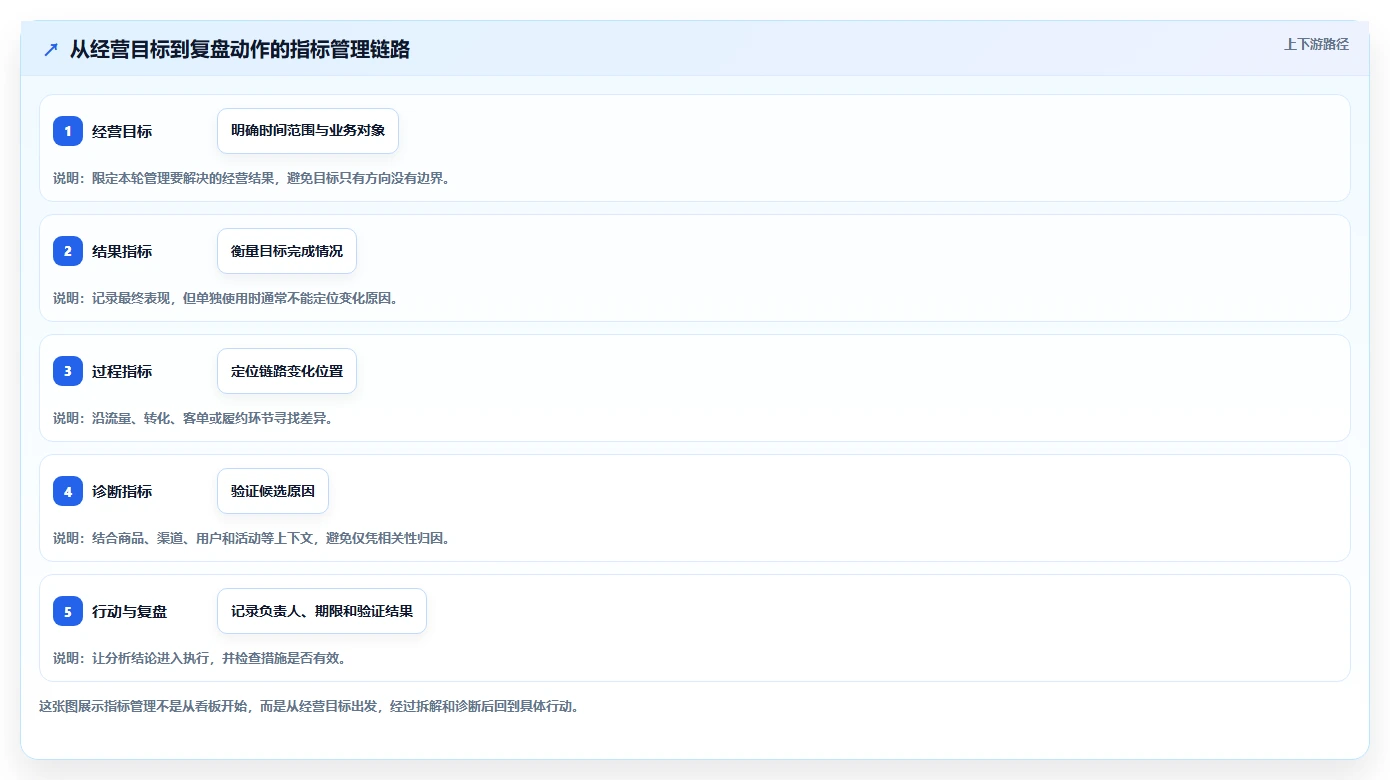Click the step 1 number badge

pyautogui.click(x=68, y=131)
